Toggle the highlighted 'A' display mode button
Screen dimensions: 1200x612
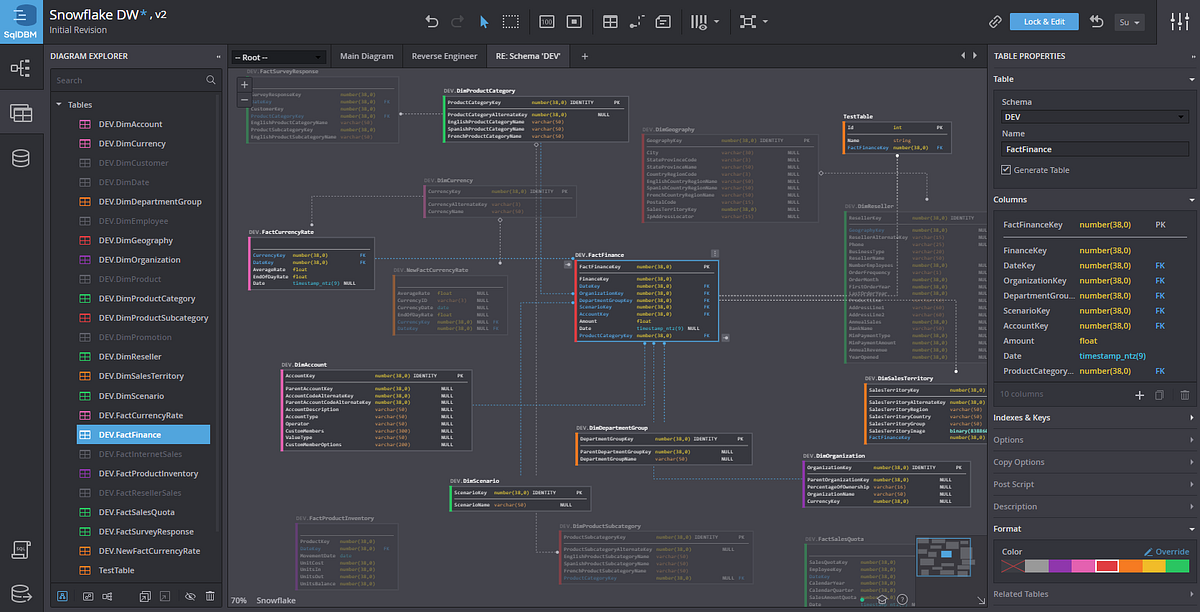coord(62,596)
